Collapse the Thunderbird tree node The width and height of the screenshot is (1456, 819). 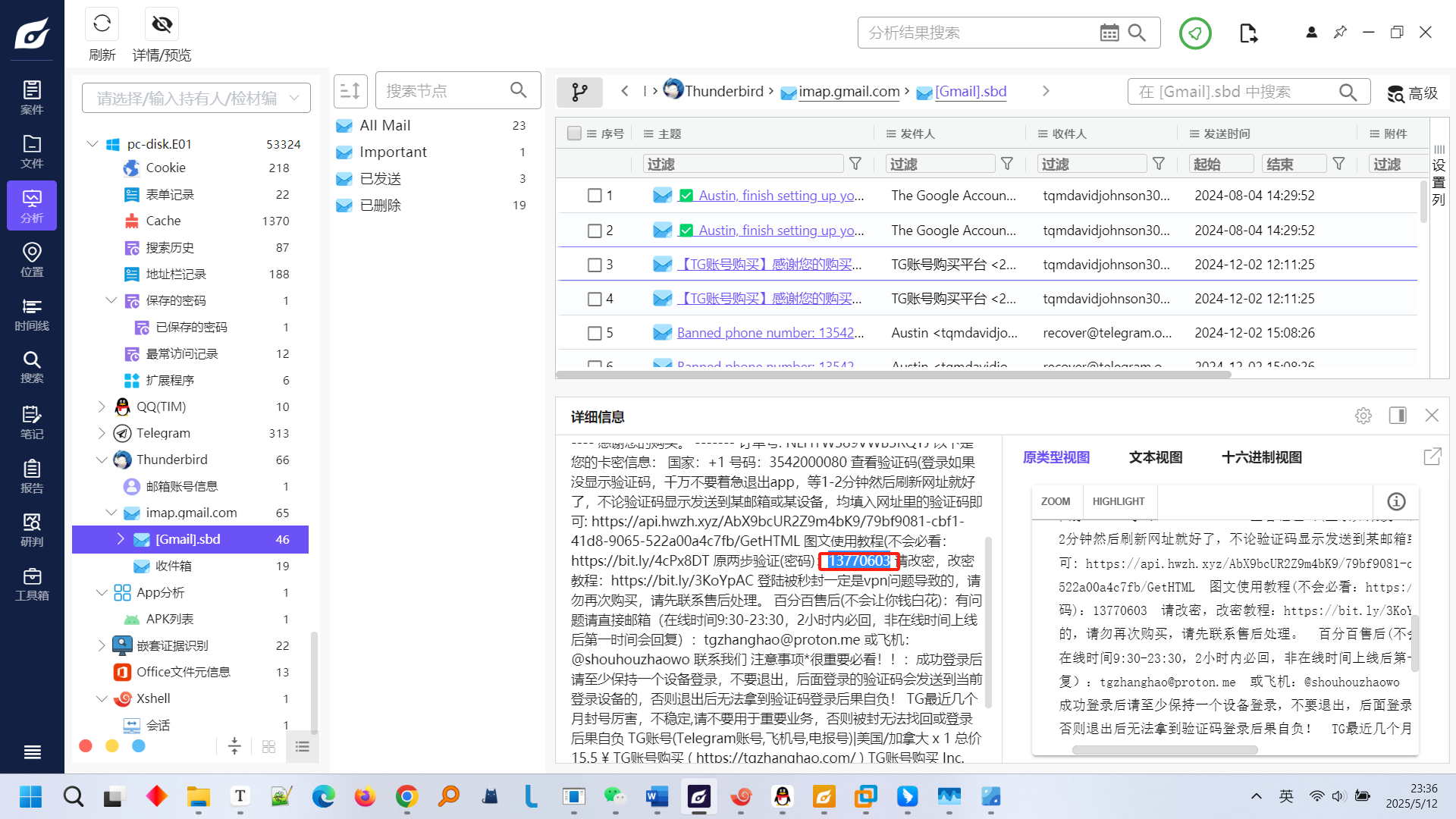tap(102, 460)
